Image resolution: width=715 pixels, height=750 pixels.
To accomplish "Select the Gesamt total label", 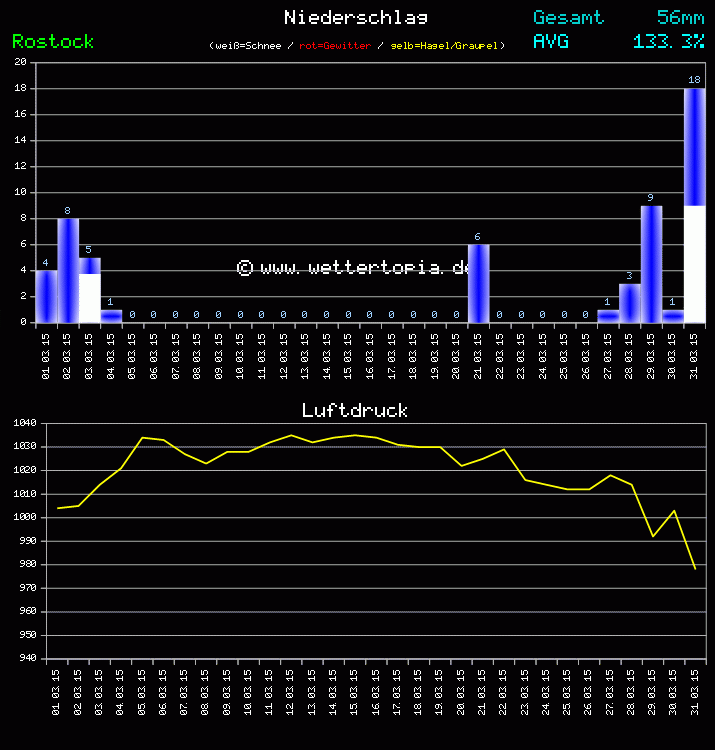I will tap(568, 17).
